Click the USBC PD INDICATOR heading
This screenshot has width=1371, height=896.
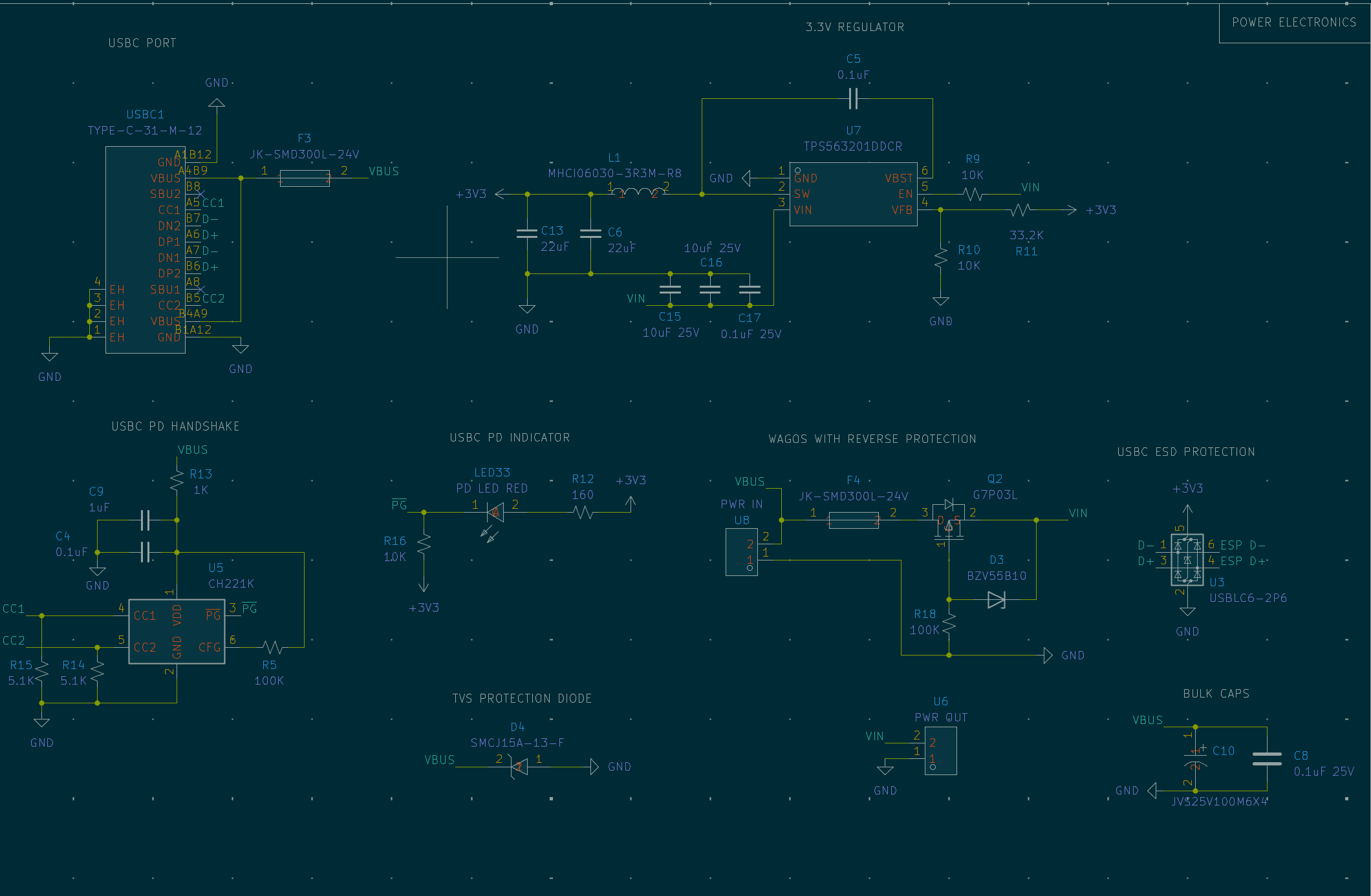tap(510, 438)
